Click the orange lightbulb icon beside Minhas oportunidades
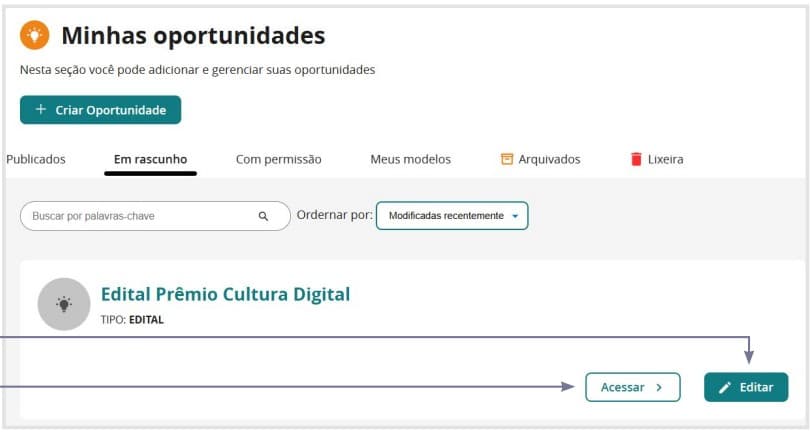Screen dimensions: 811x433 coord(35,36)
